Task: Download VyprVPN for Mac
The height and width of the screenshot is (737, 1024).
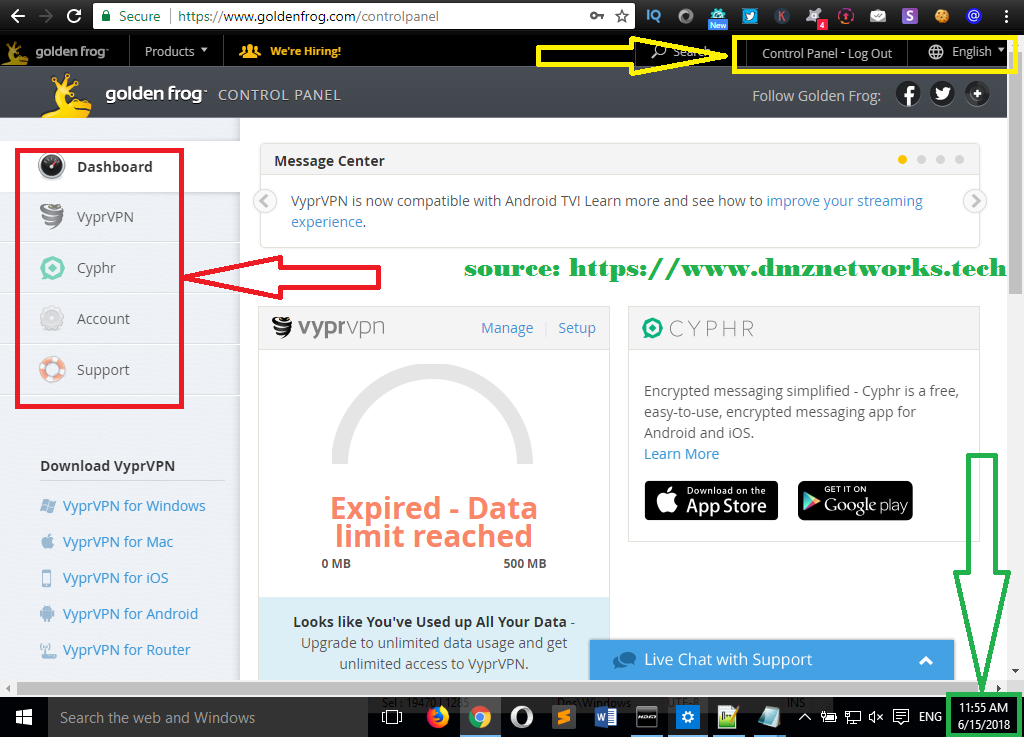Action: click(118, 542)
